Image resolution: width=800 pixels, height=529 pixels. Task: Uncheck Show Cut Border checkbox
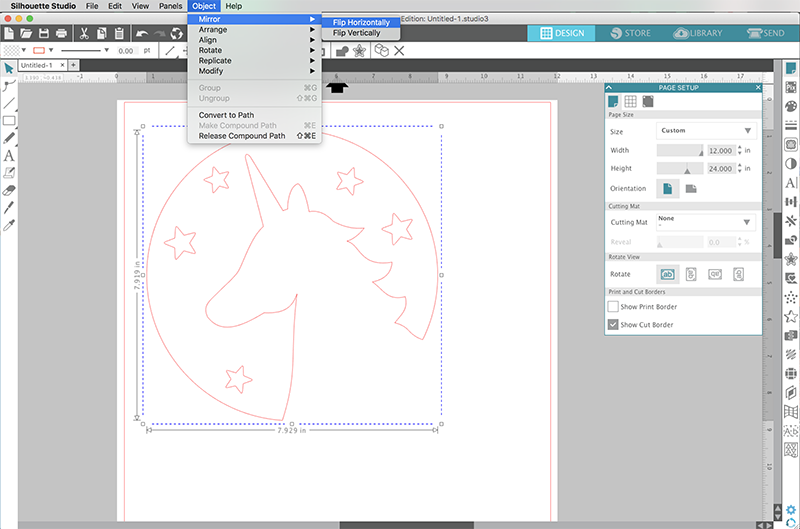tap(613, 324)
